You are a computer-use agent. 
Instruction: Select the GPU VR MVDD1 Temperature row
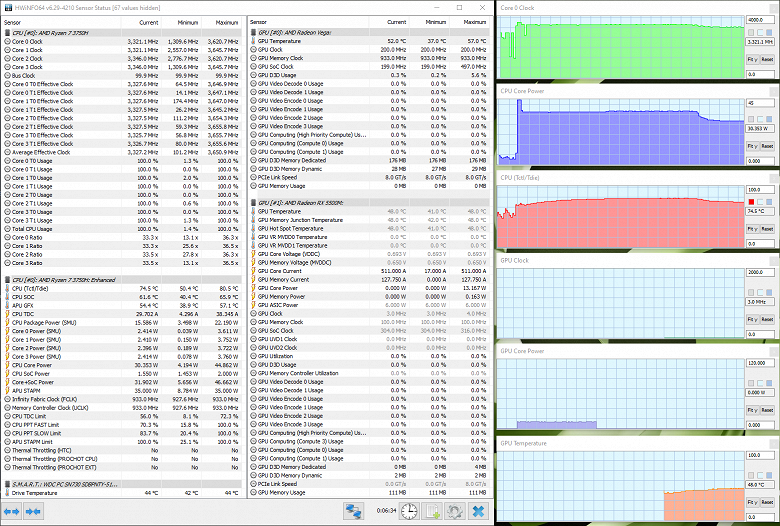point(369,245)
